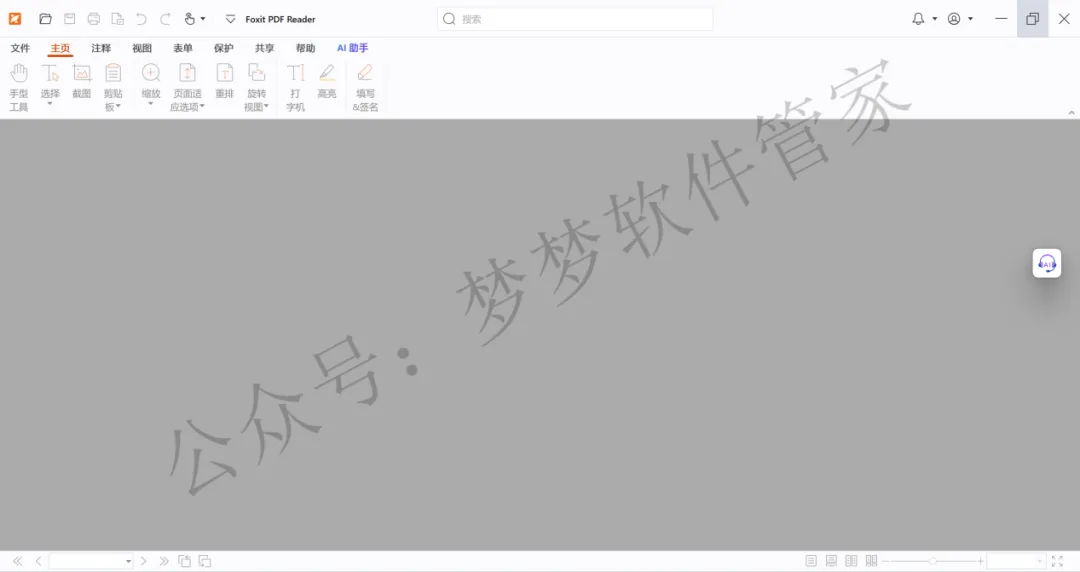
Task: Go to previous page with left arrow
Action: point(39,561)
